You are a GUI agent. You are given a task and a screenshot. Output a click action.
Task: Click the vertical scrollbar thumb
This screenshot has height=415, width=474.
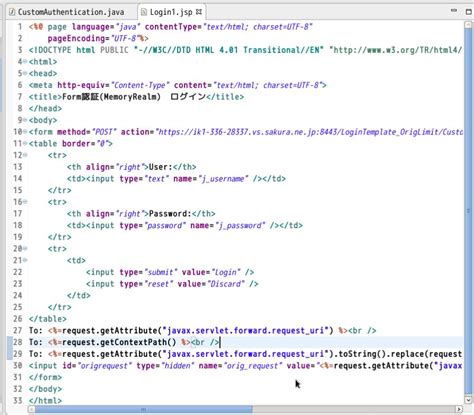468,210
